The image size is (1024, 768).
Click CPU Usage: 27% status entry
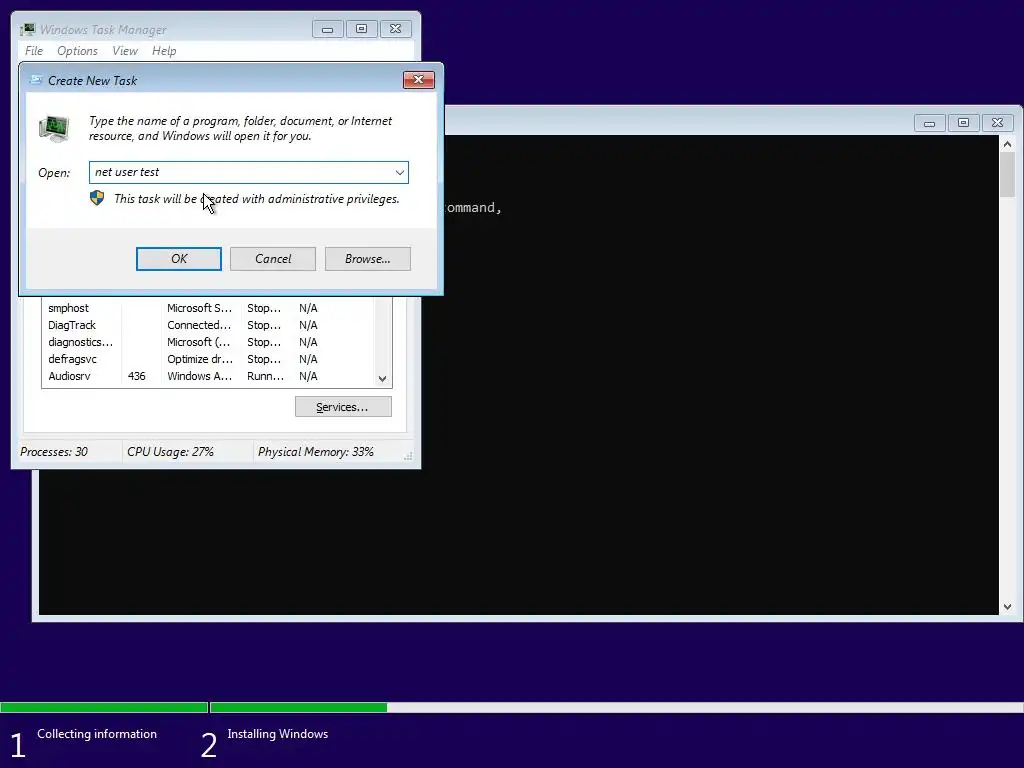coord(170,452)
